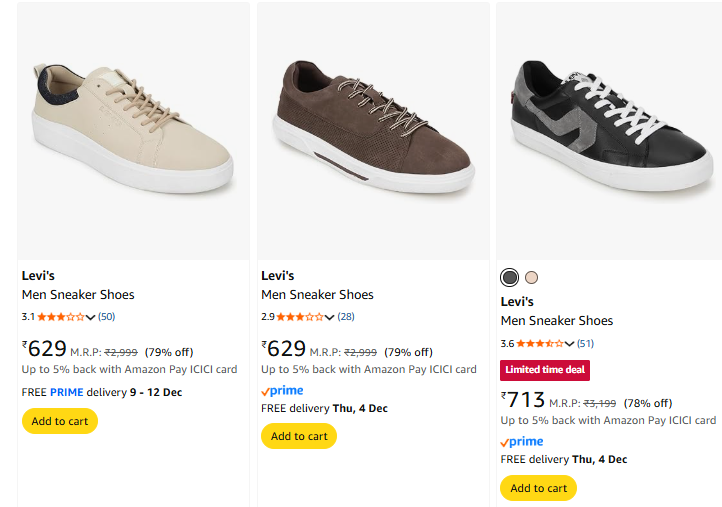Select the black color swatch
The width and height of the screenshot is (722, 507).
click(510, 277)
